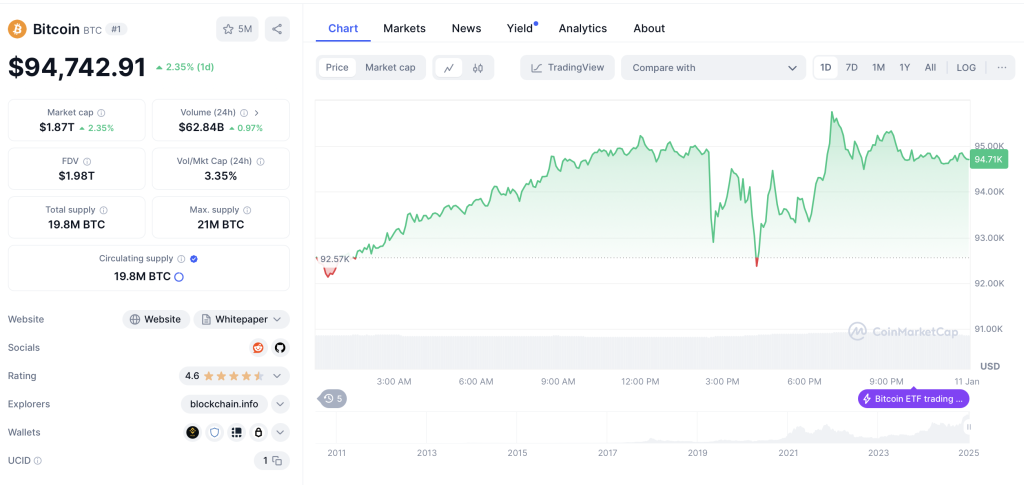The width and height of the screenshot is (1024, 485).
Task: Switch to the About tab
Action: pos(649,28)
